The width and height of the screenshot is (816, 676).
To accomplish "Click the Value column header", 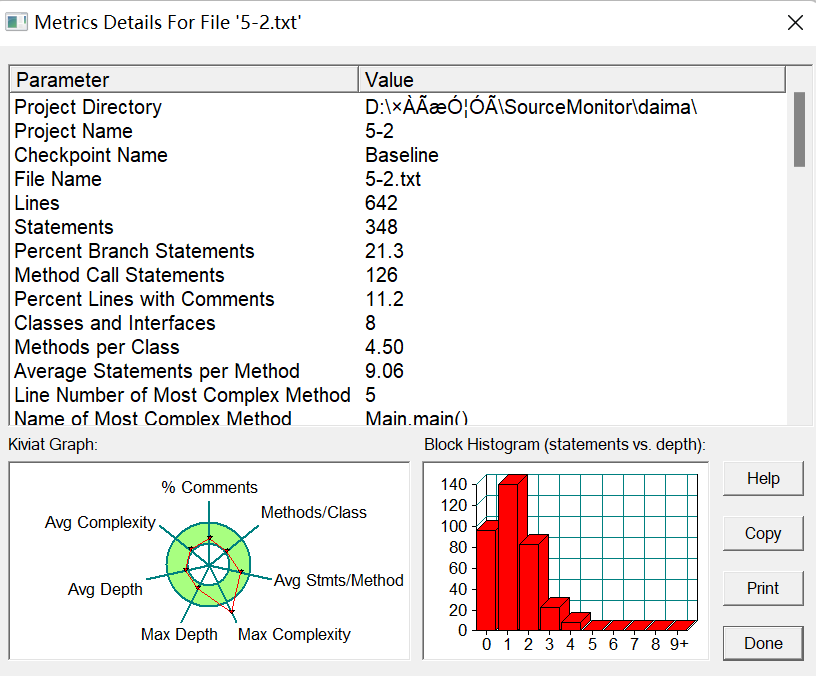I will [572, 80].
